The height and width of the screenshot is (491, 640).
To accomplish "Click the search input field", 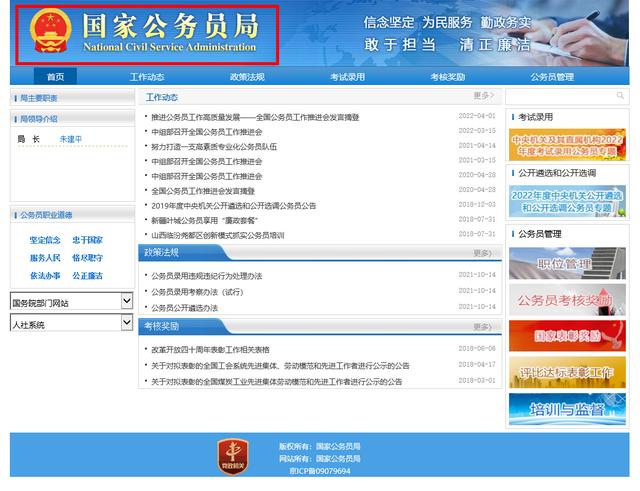I will [x=567, y=96].
